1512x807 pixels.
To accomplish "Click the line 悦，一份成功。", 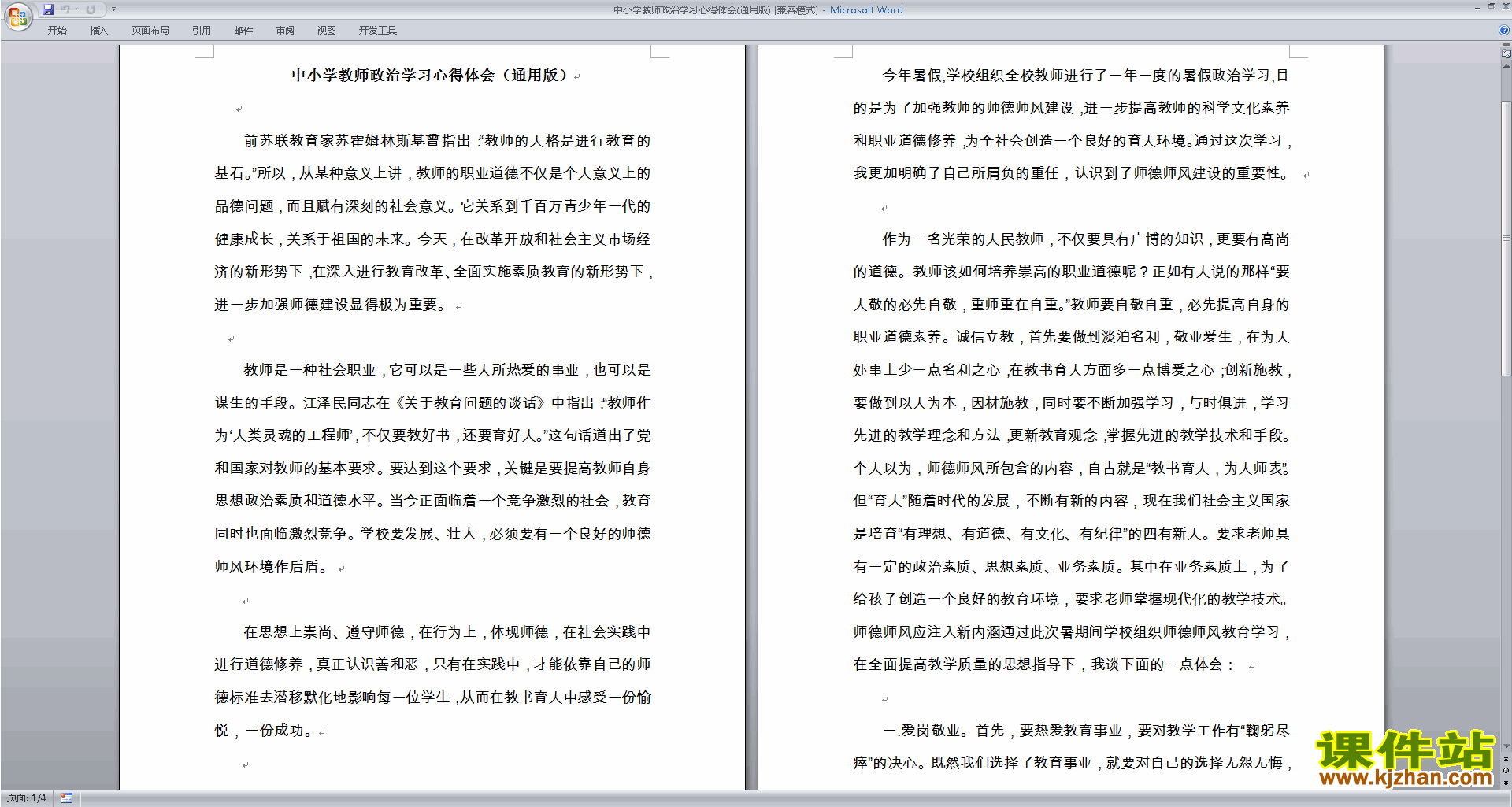I will click(x=265, y=731).
